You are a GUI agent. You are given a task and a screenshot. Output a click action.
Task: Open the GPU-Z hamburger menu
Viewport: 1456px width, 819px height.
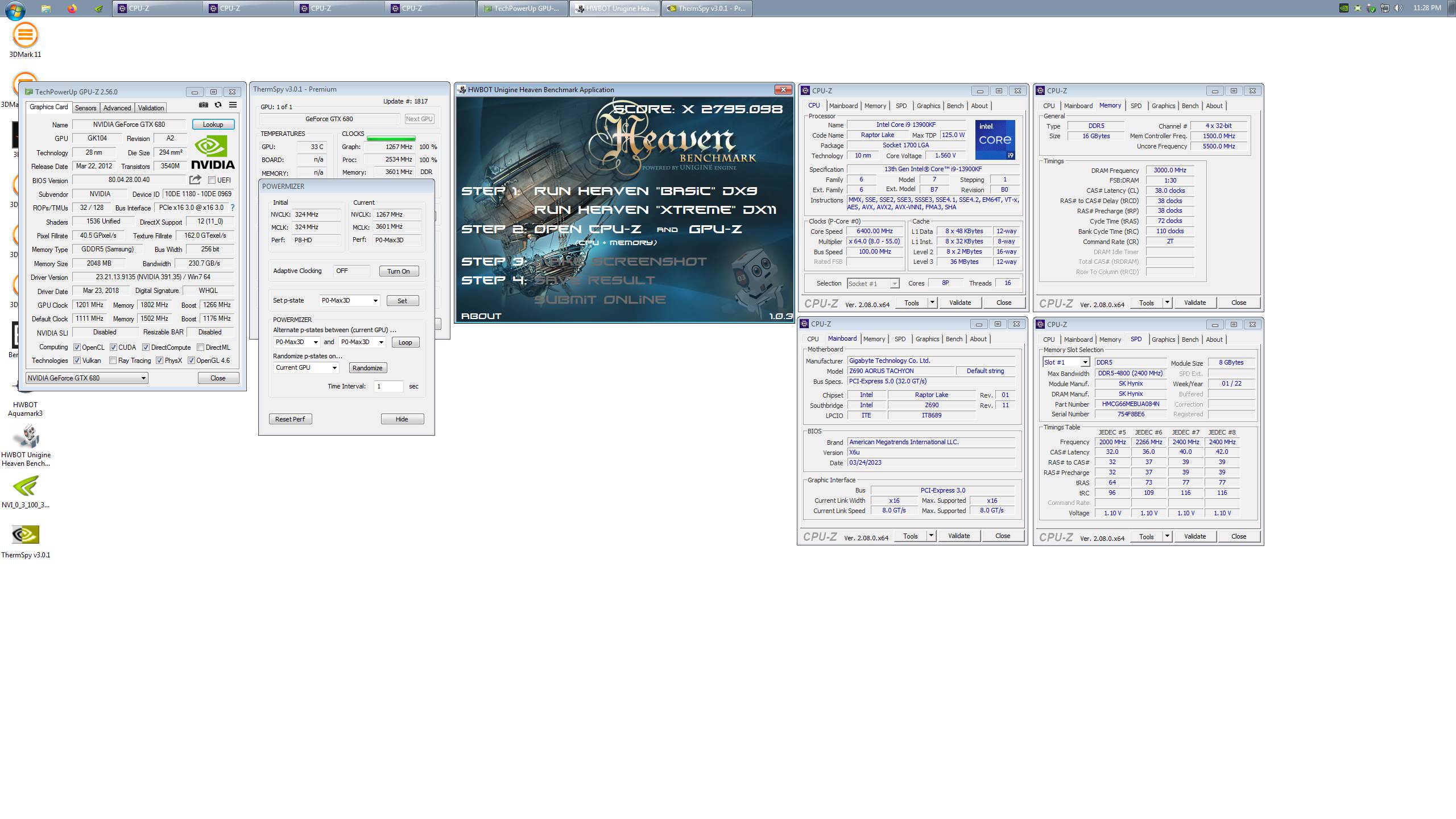coord(233,105)
